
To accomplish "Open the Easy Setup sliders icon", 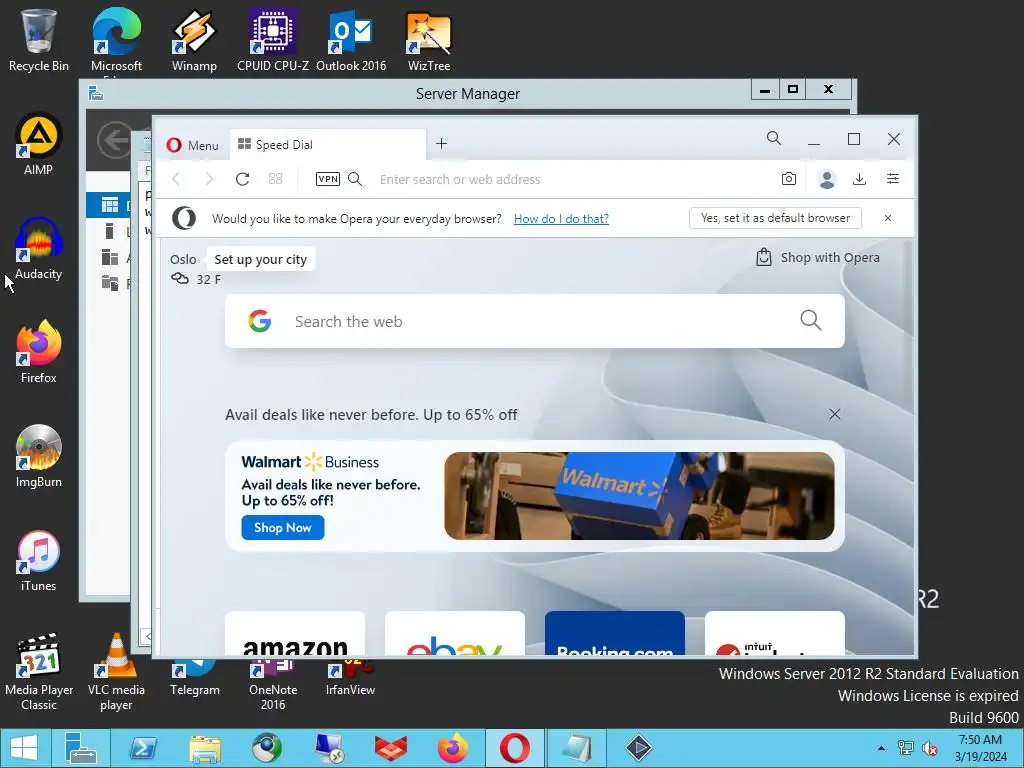I will [x=893, y=179].
